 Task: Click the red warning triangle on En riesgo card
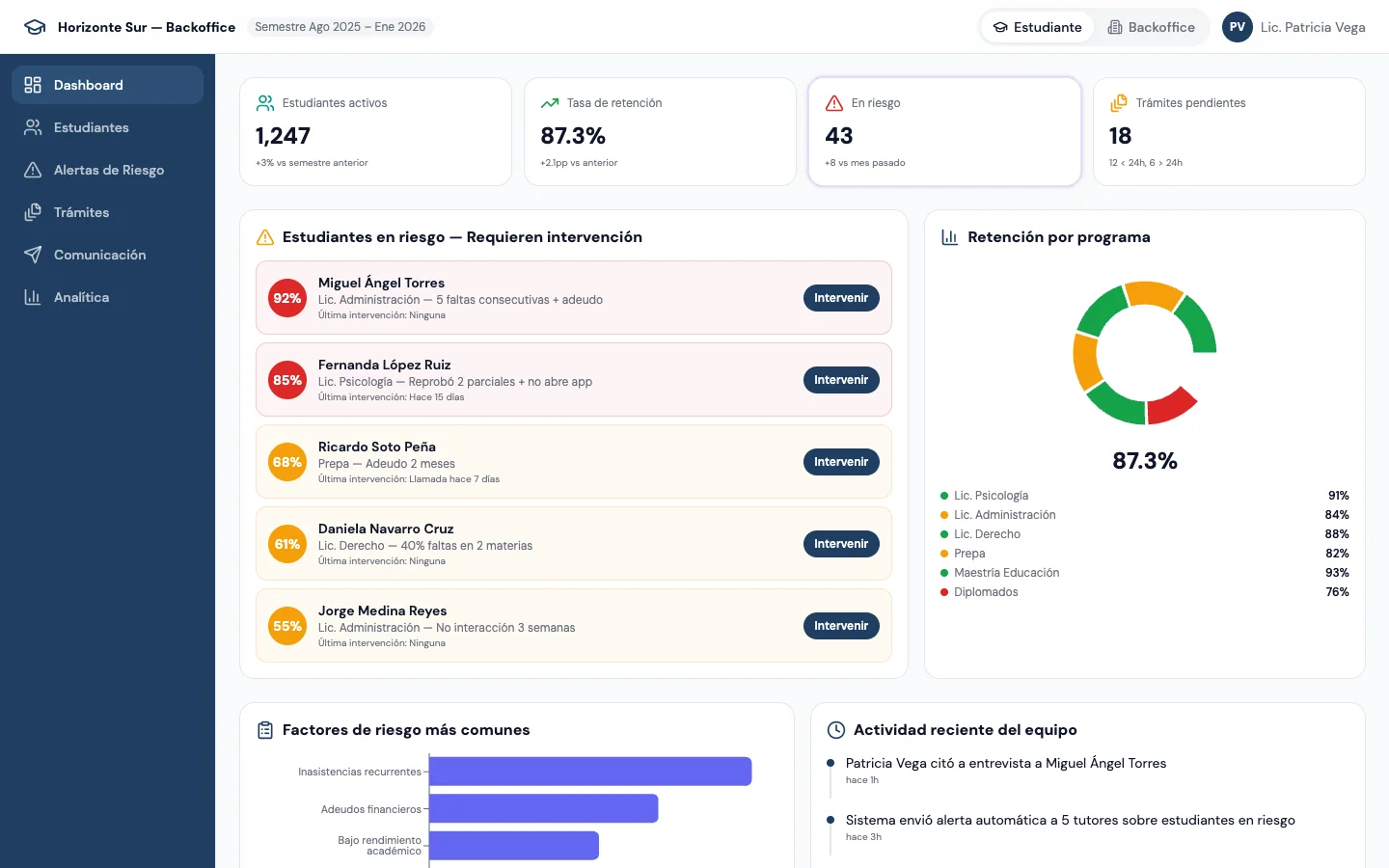[834, 102]
